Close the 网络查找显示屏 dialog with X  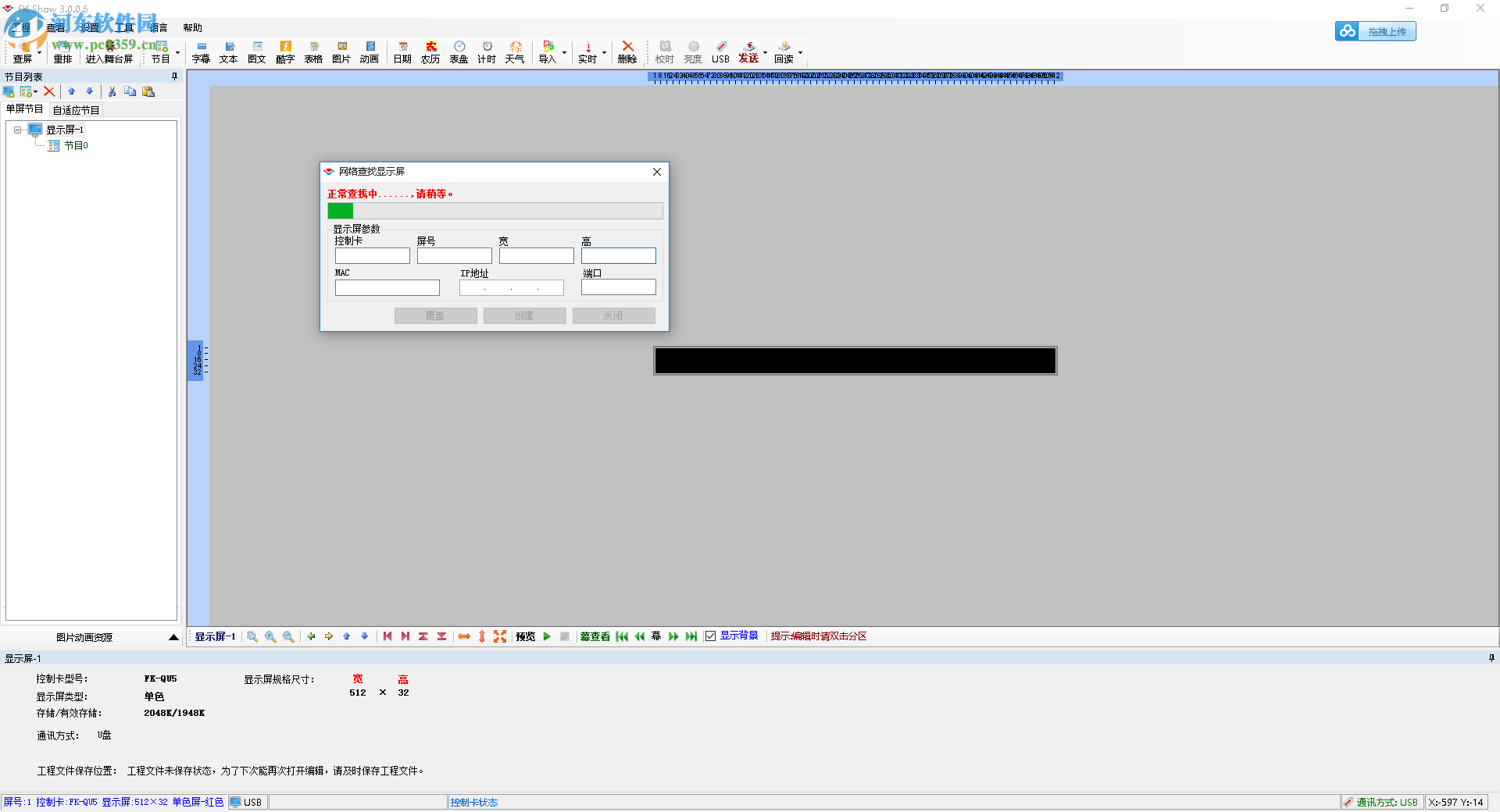pyautogui.click(x=657, y=172)
